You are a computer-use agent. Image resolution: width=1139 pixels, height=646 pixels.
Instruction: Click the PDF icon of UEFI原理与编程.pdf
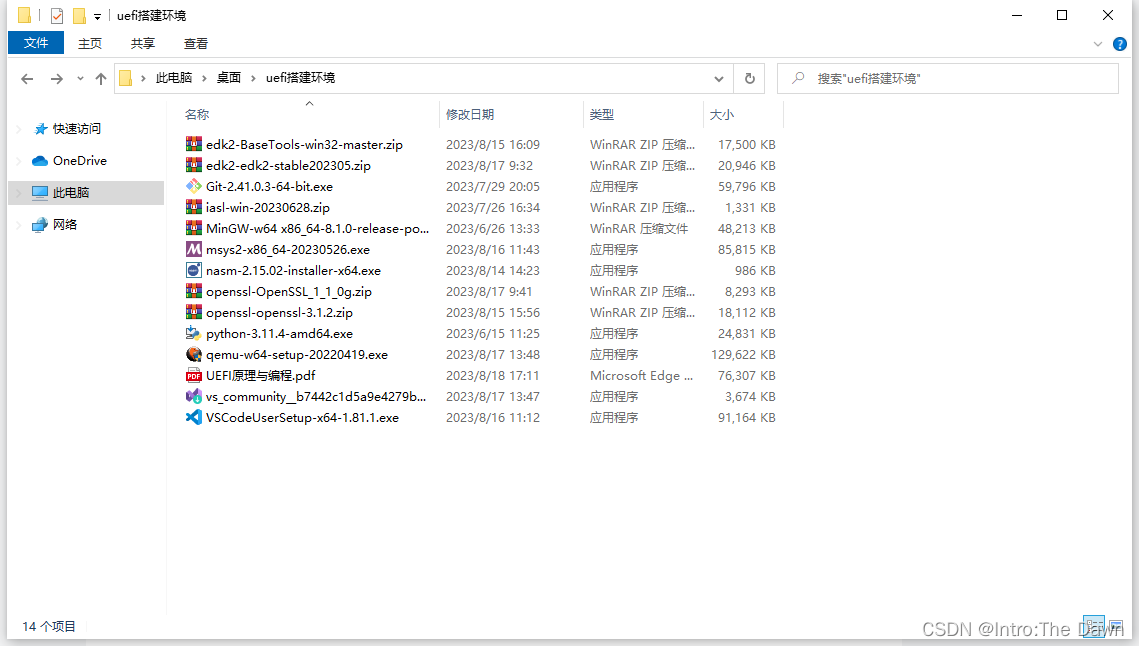click(x=193, y=376)
